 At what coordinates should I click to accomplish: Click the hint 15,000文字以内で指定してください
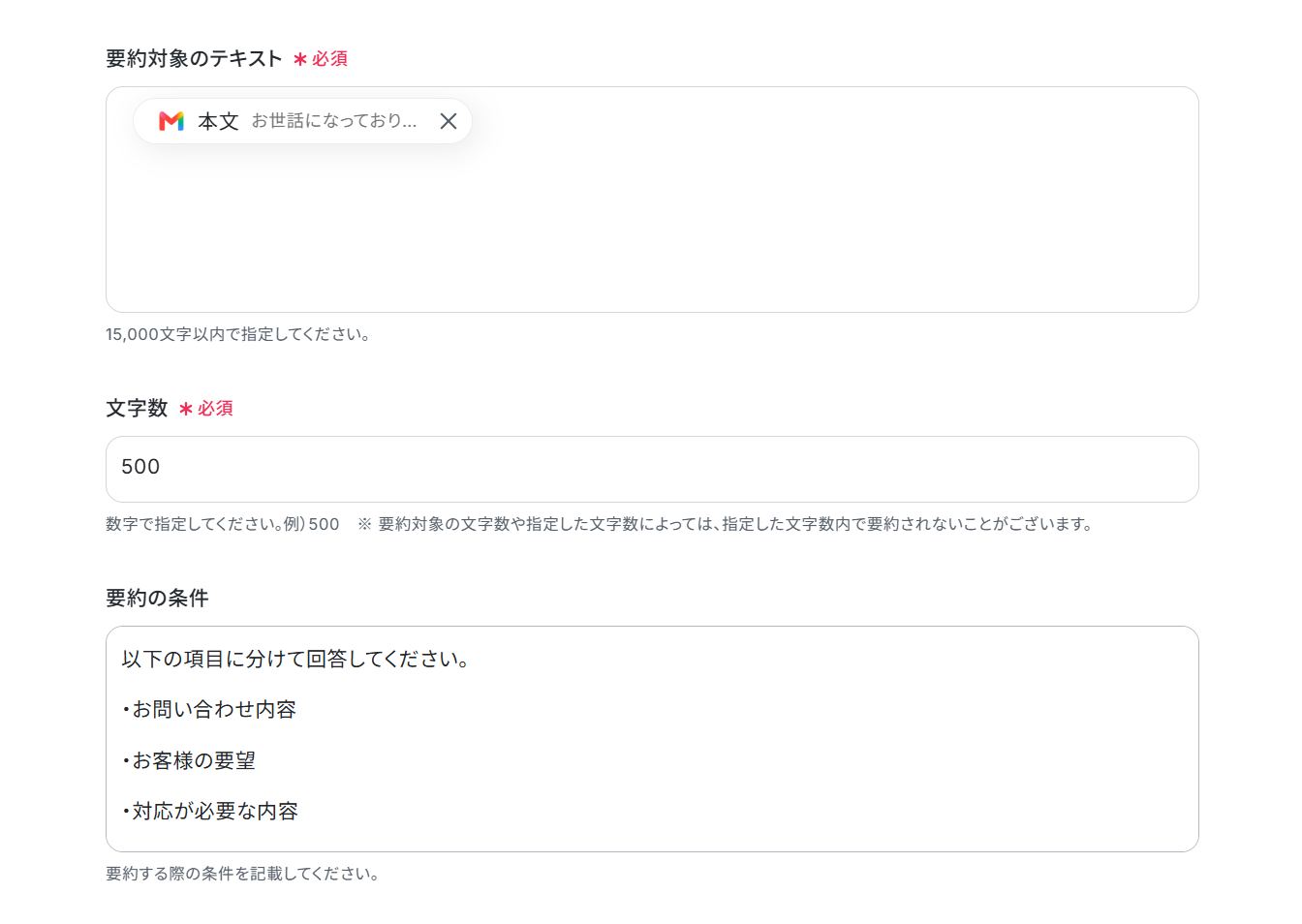tap(237, 334)
